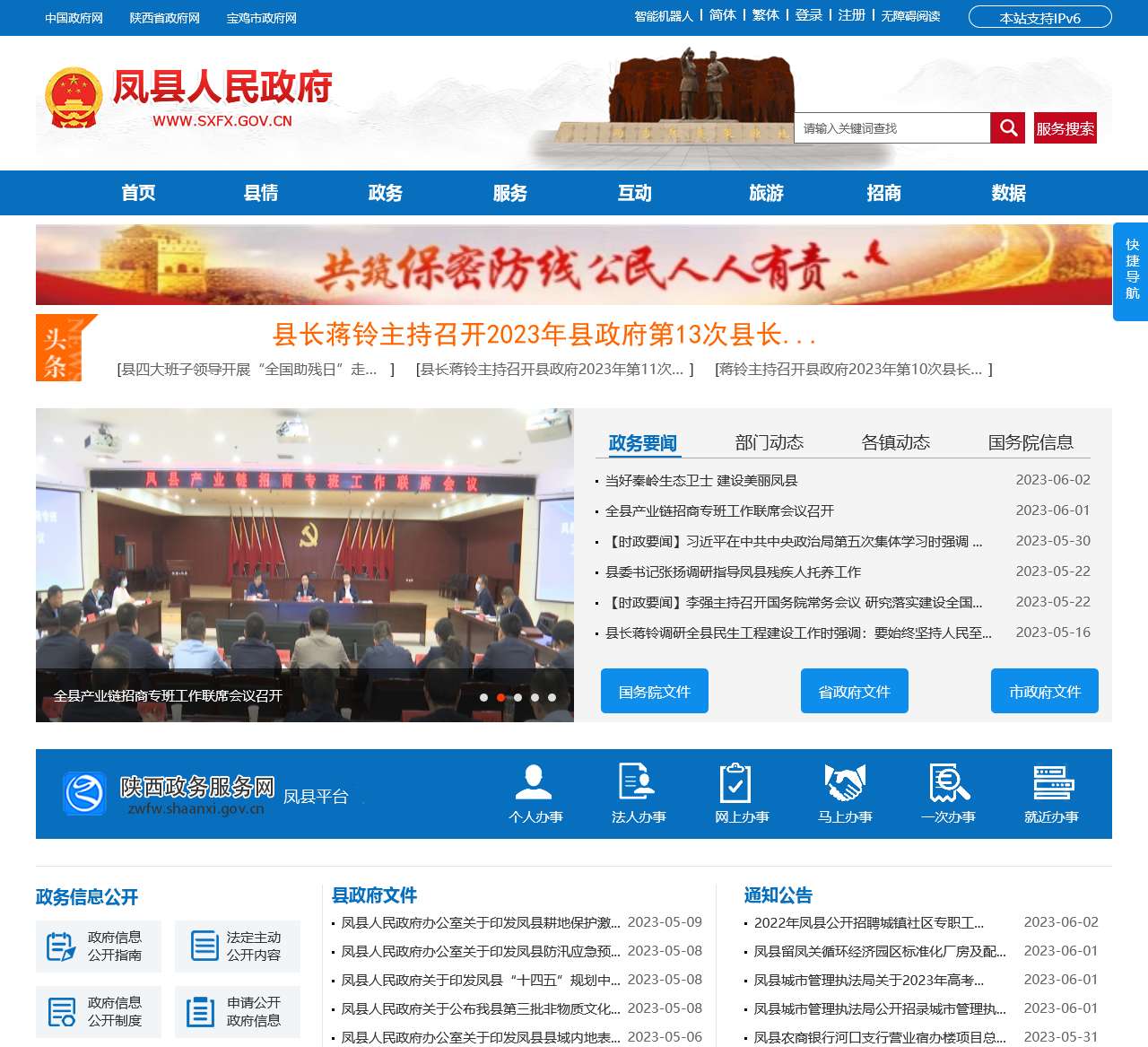Click the search magnifier icon
The image size is (1148, 1047).
coord(1007,127)
